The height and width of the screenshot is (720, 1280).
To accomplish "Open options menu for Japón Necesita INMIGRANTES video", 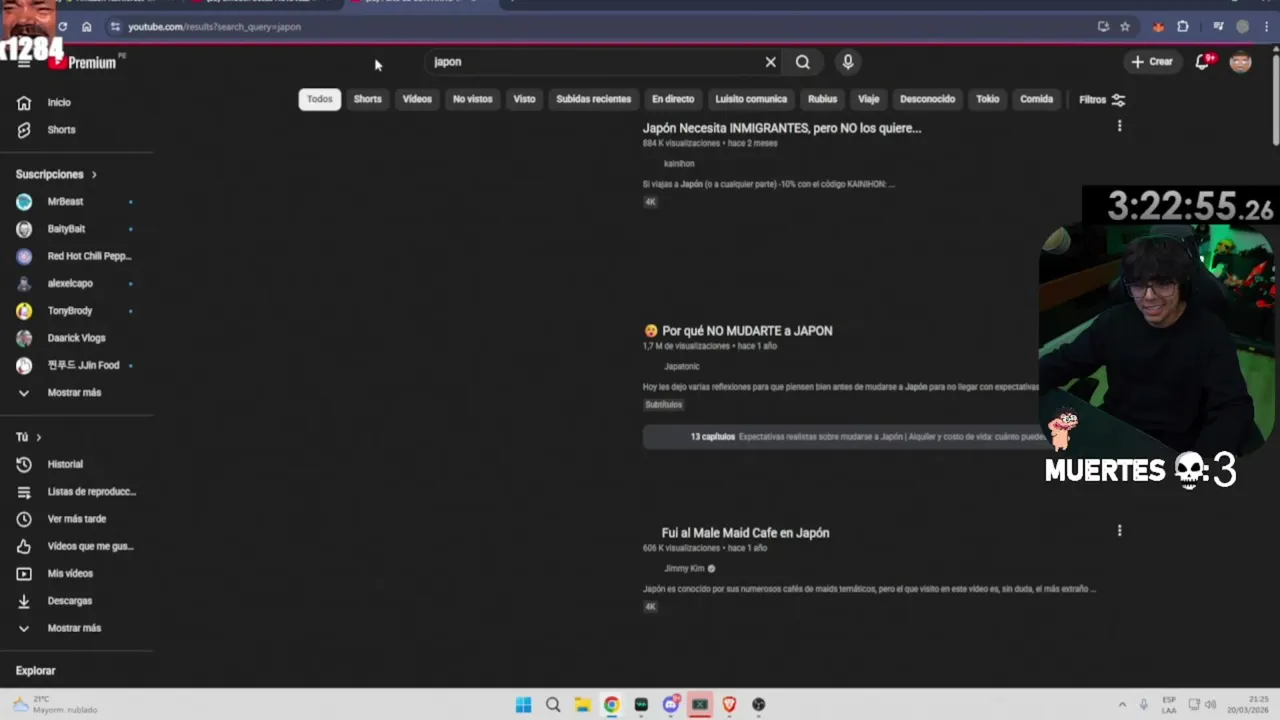I will (x=1119, y=126).
